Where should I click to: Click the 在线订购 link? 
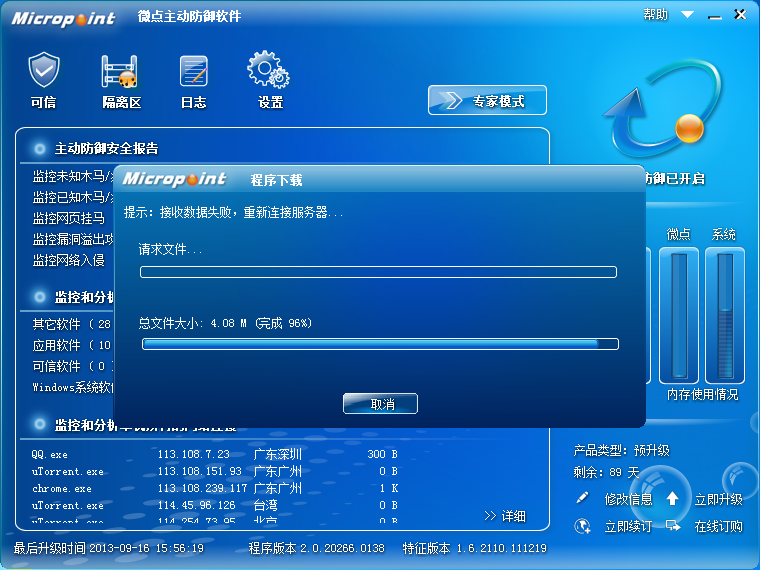coord(719,526)
